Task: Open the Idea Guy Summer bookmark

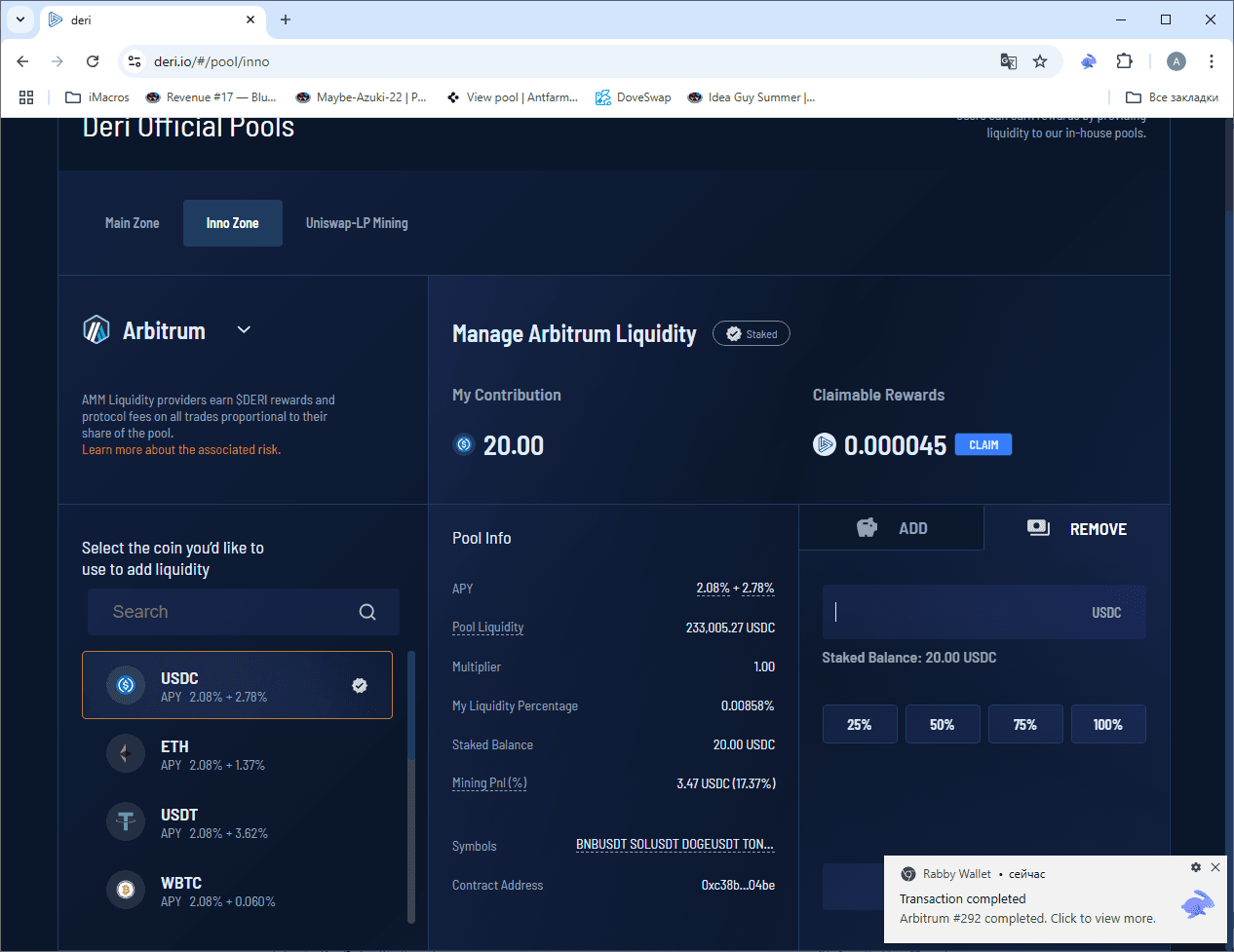Action: pos(752,97)
